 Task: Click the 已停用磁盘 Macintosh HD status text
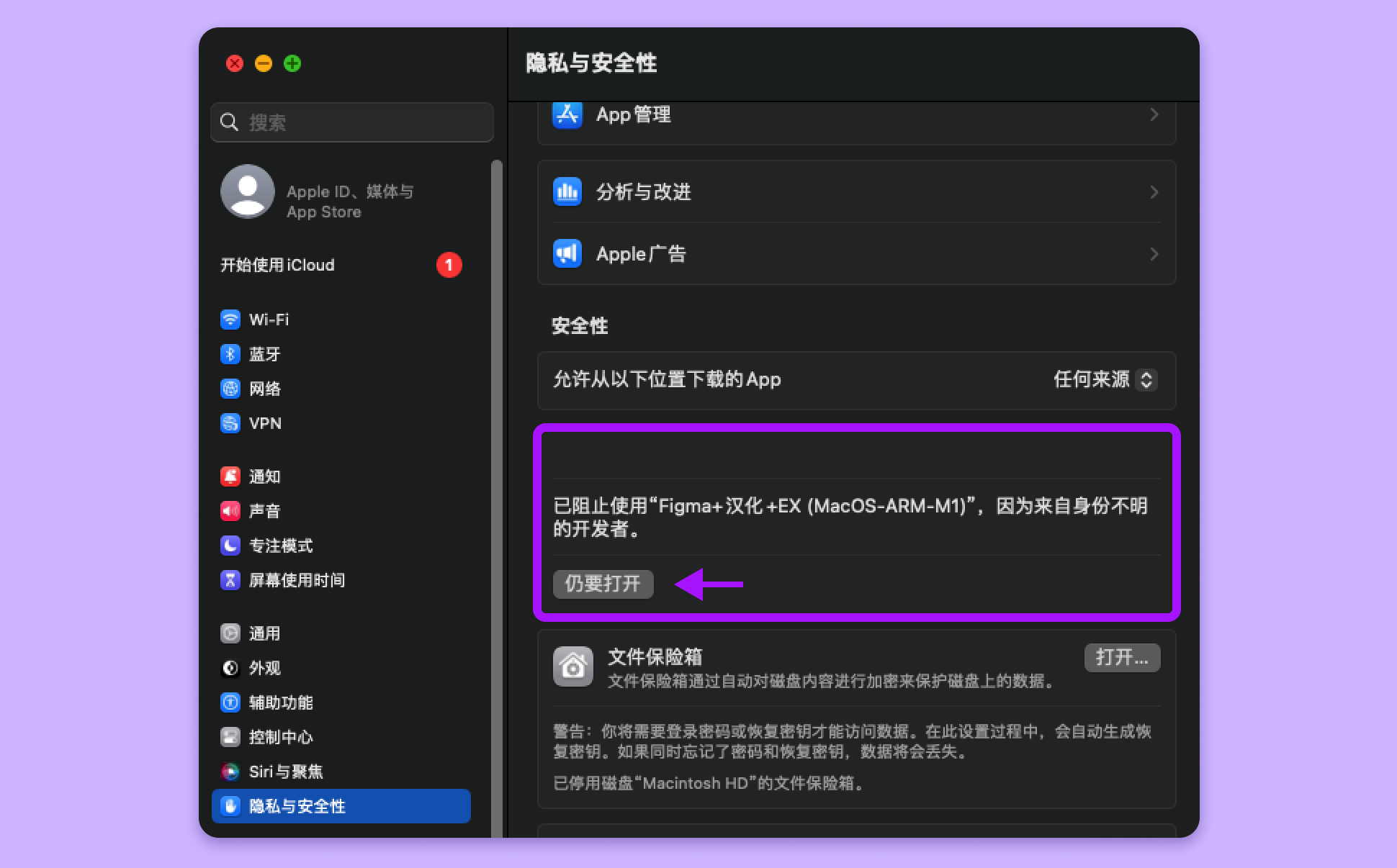click(709, 783)
